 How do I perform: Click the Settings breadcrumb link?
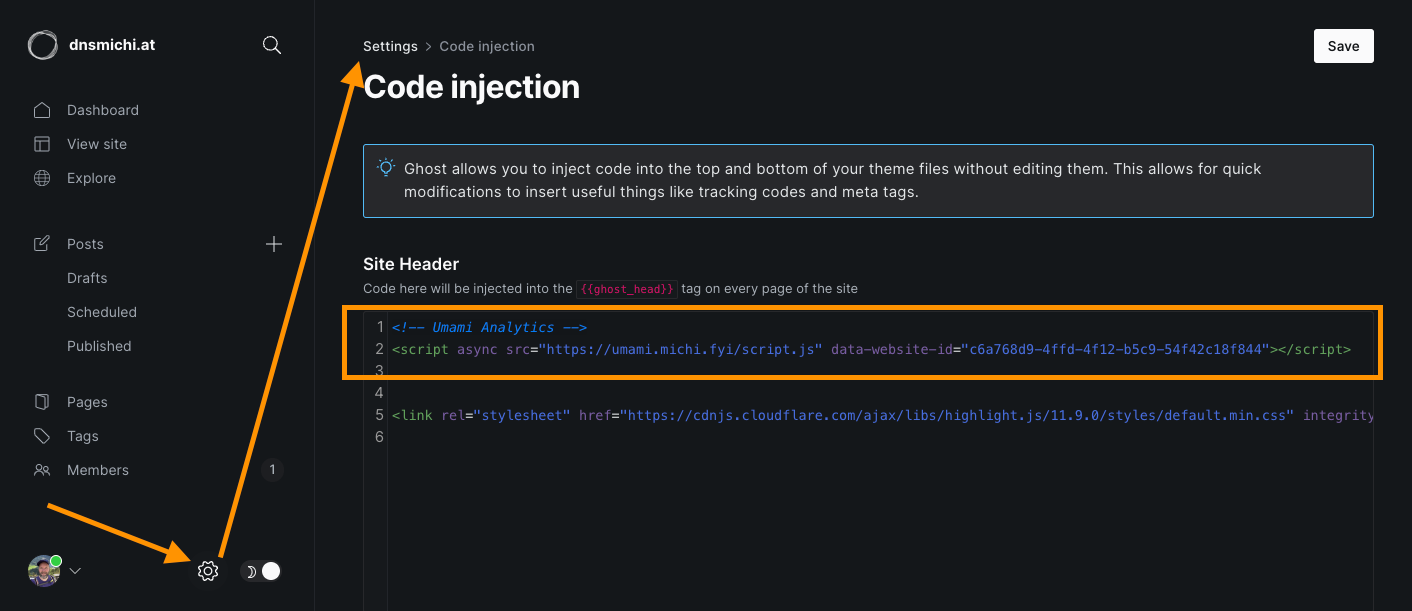click(390, 46)
